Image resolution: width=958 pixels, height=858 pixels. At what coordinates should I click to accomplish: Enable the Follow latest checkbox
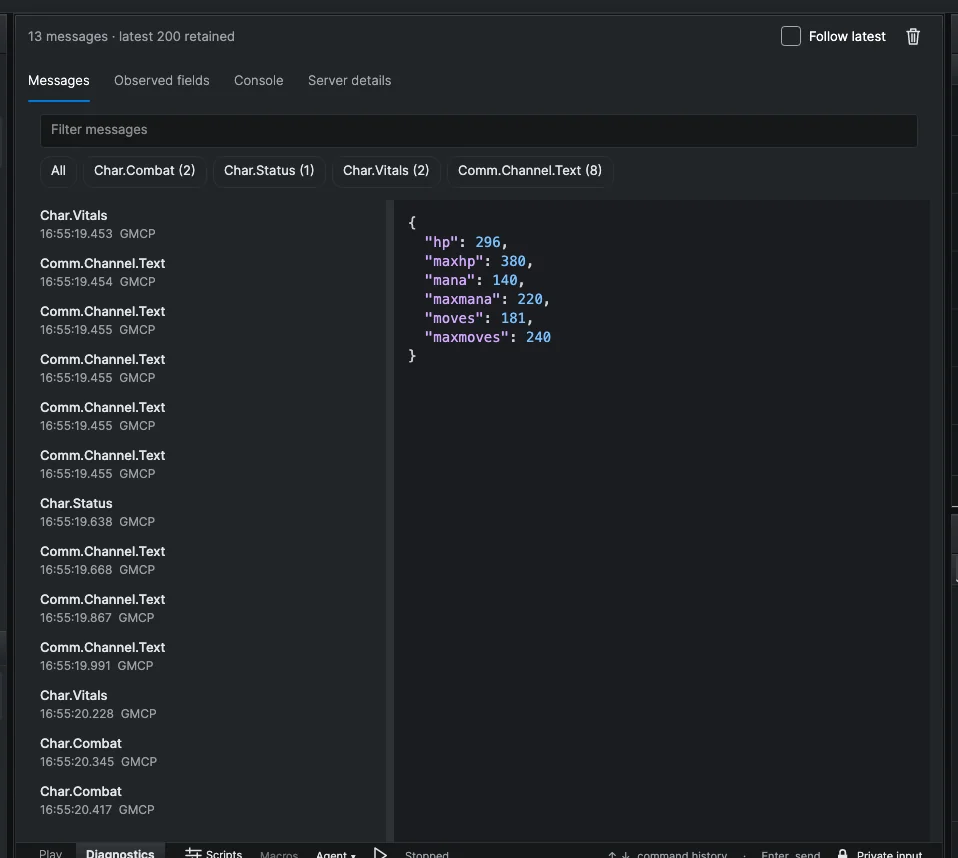tap(791, 36)
